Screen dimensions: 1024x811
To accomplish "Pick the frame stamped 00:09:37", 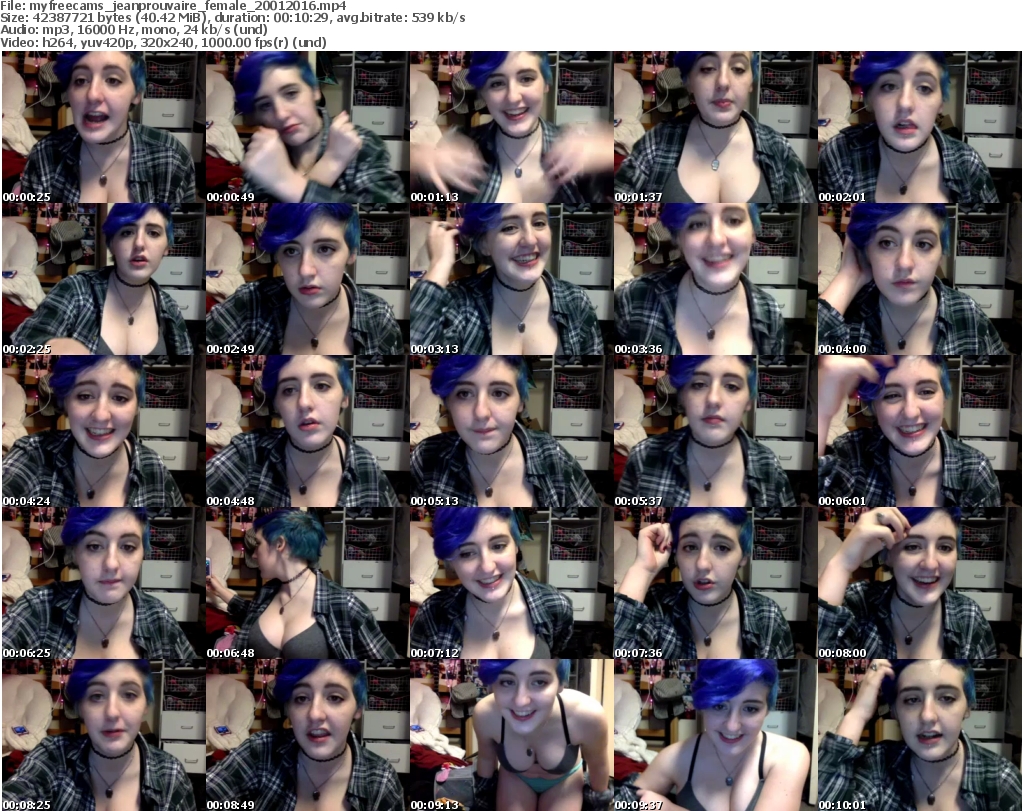I will tap(715, 735).
